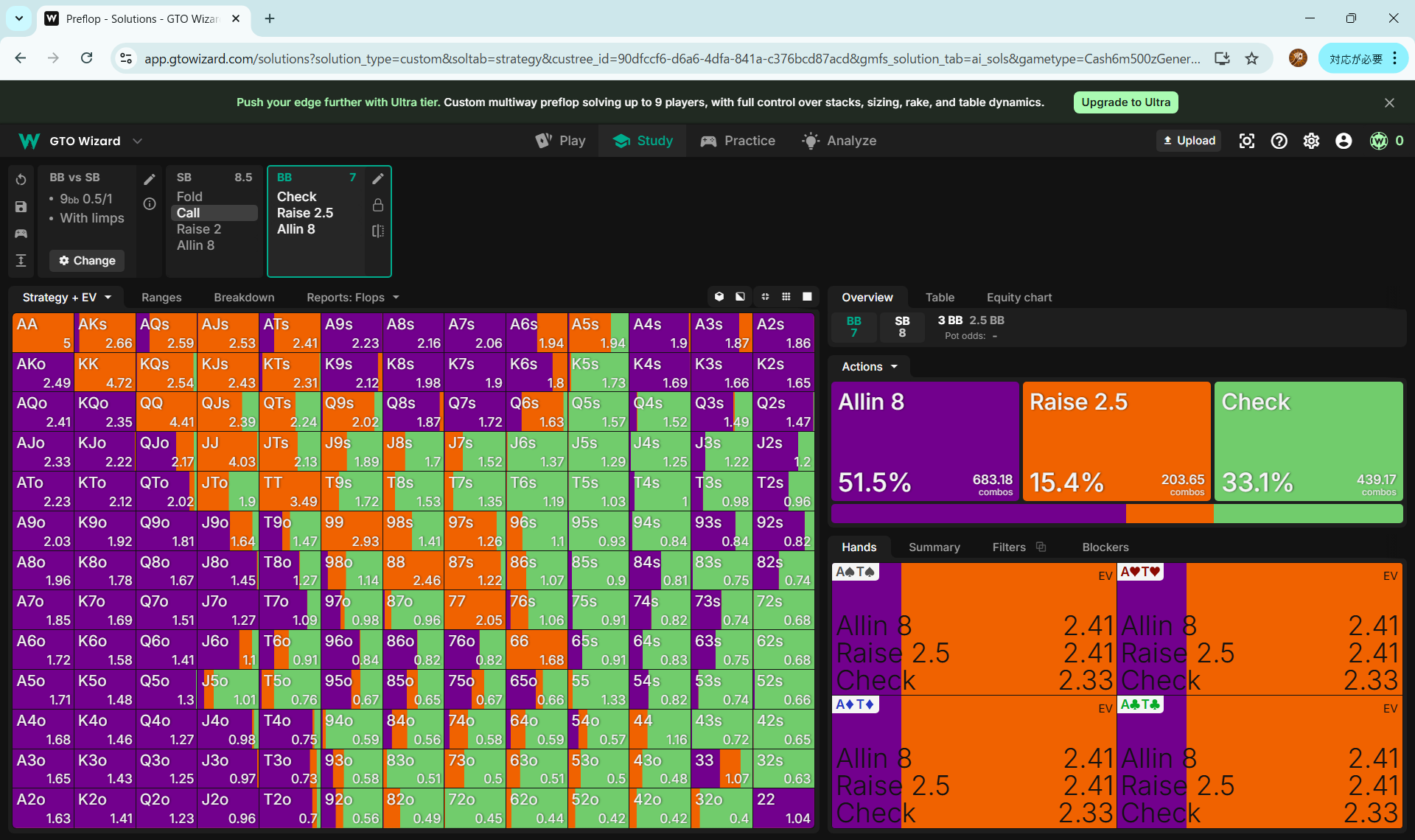Image resolution: width=1415 pixels, height=840 pixels.
Task: Click the Upgrade to Ultra button
Action: pyautogui.click(x=1125, y=102)
